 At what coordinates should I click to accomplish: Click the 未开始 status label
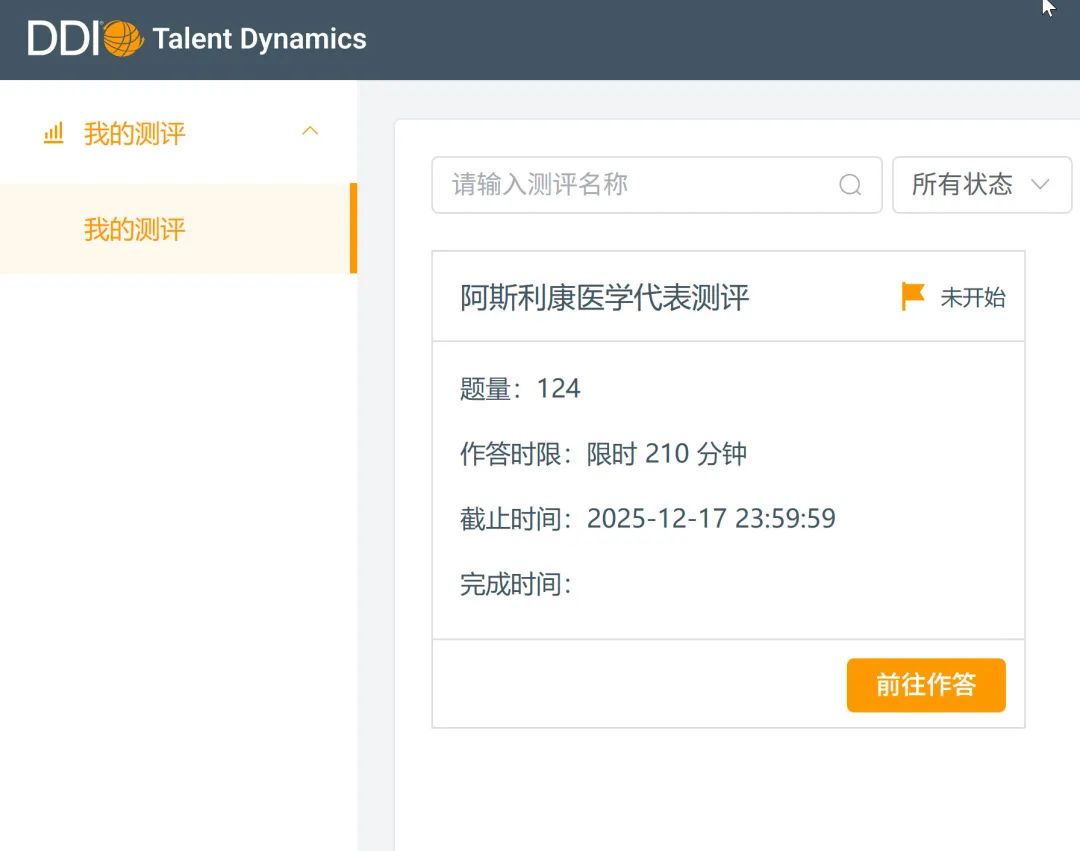(973, 297)
